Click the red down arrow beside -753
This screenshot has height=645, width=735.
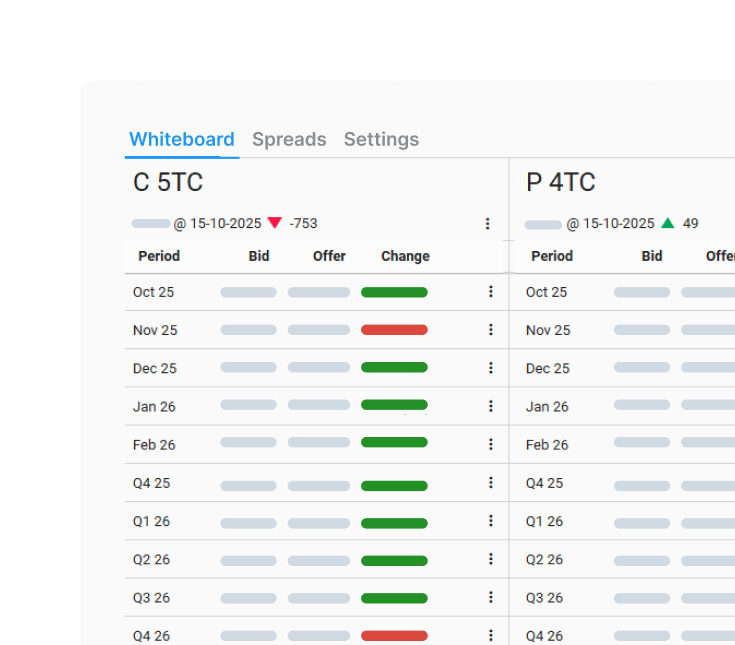tap(275, 224)
